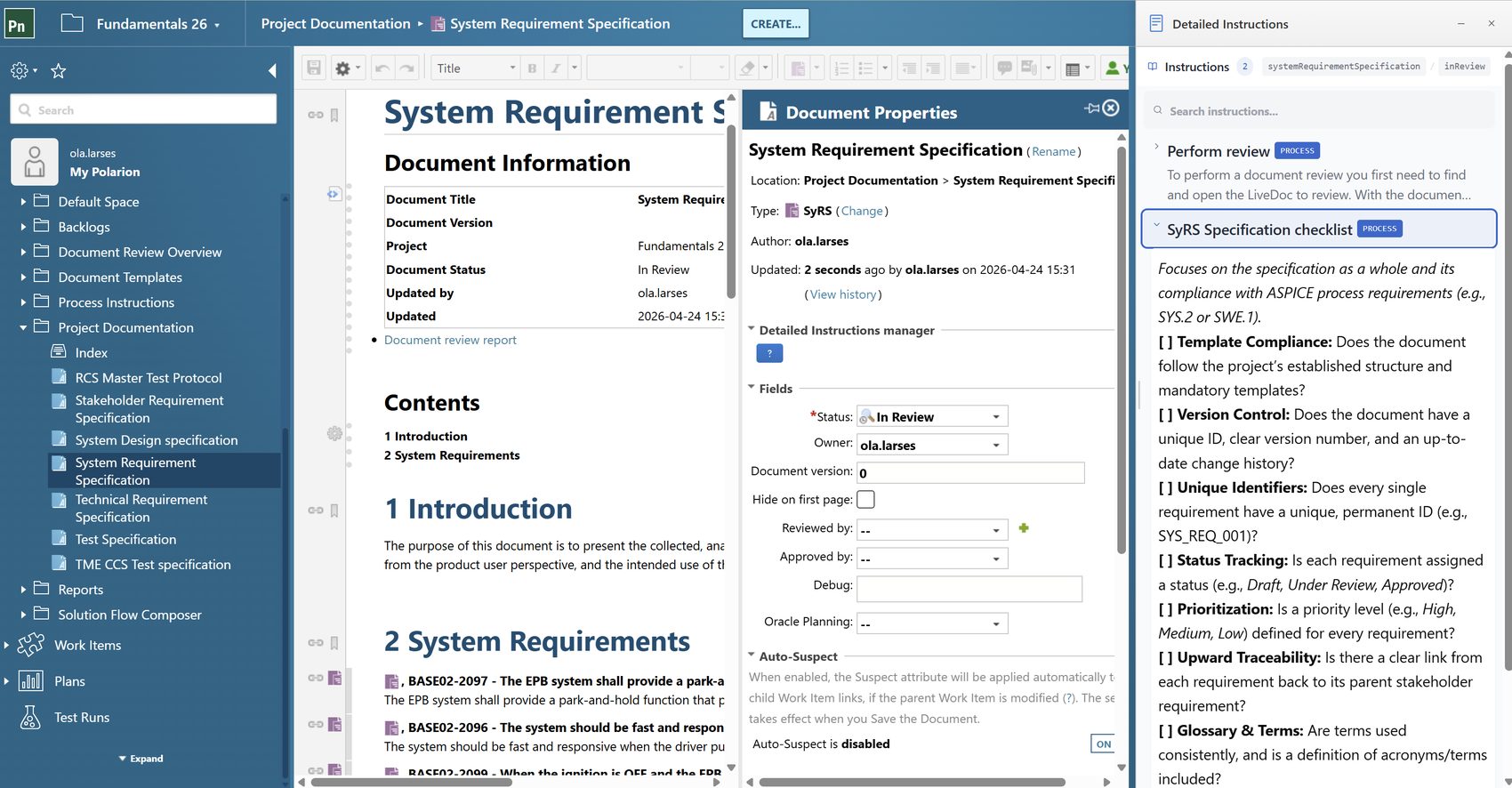This screenshot has height=788, width=1512.
Task: Click the Rename link in properties
Action: (1054, 152)
